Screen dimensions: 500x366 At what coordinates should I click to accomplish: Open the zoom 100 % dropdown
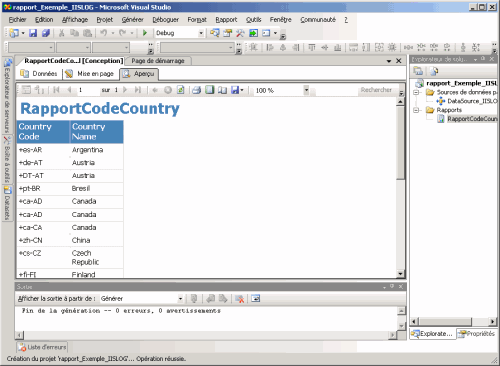[306, 90]
